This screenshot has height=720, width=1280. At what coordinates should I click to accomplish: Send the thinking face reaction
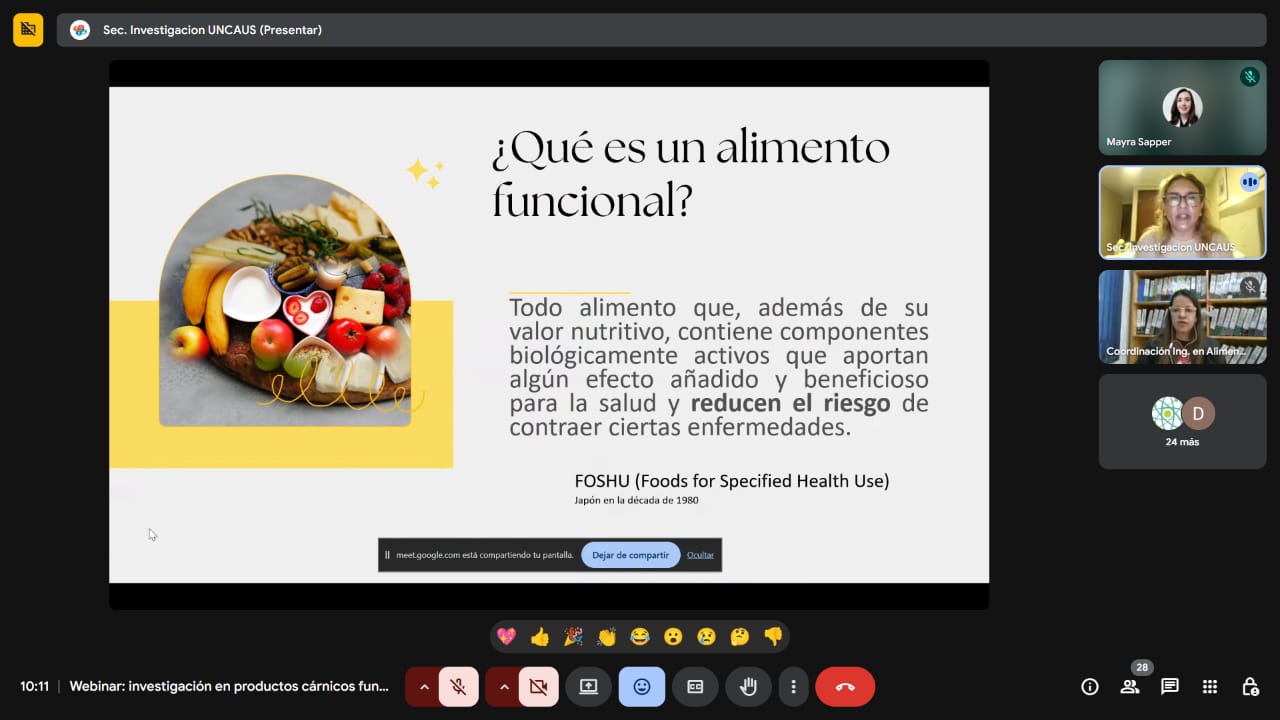click(x=740, y=637)
